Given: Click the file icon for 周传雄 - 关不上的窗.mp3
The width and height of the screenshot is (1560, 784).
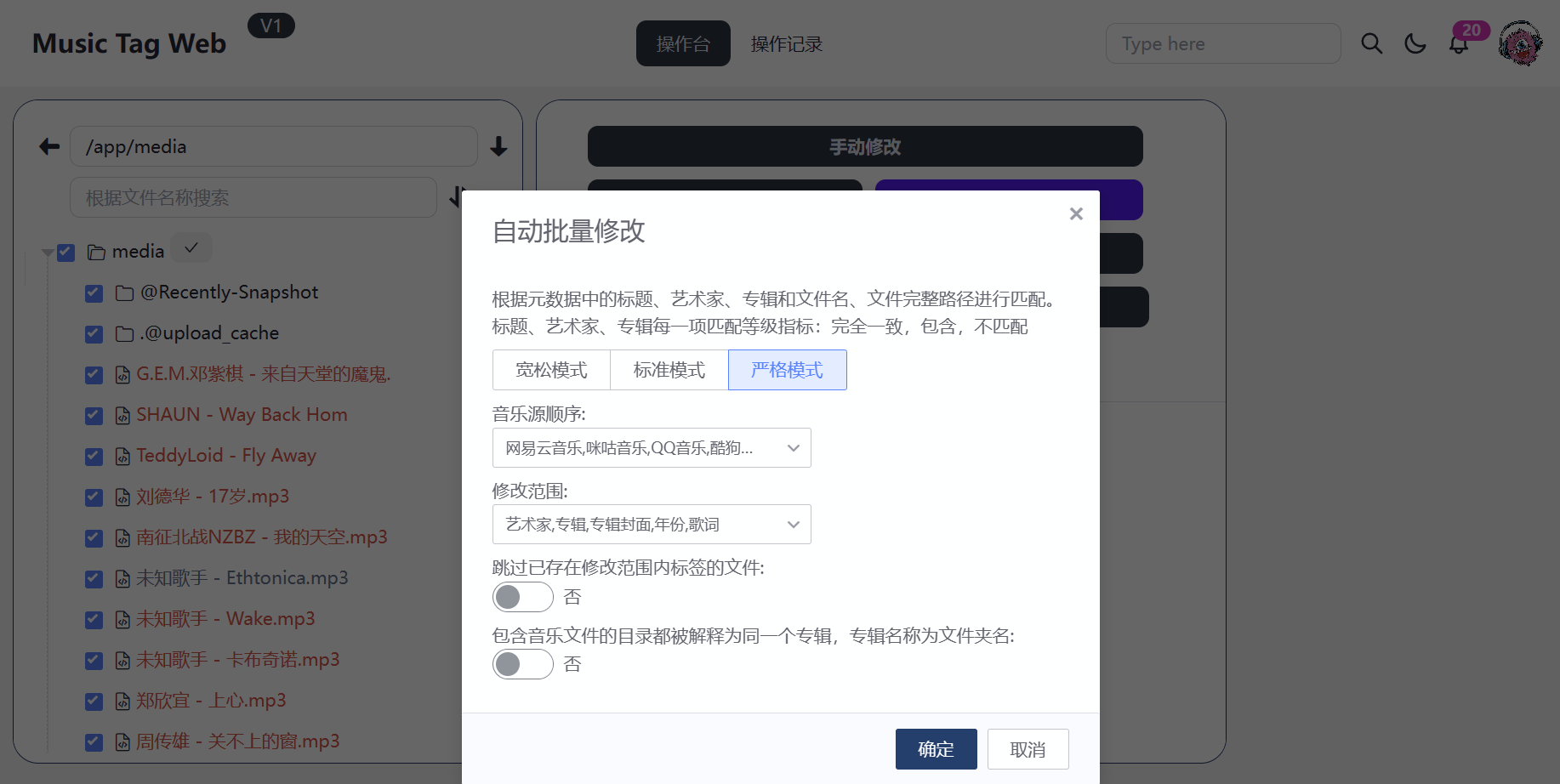Looking at the screenshot, I should (x=122, y=741).
